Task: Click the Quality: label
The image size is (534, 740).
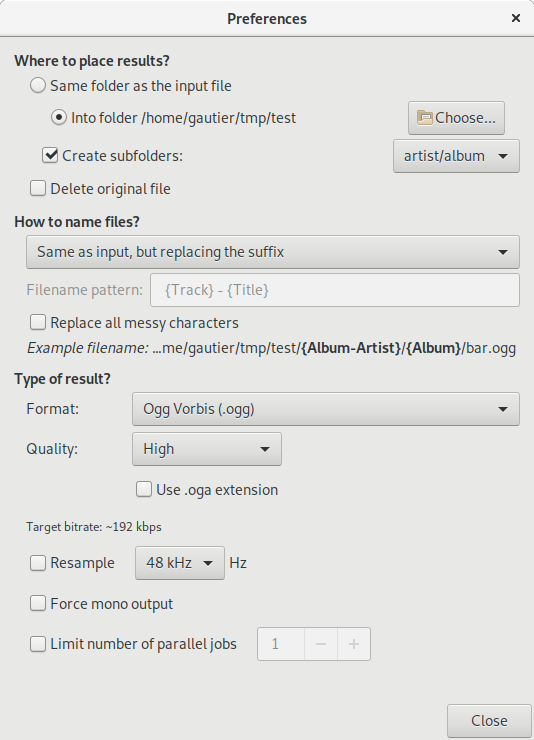Action: (52, 448)
